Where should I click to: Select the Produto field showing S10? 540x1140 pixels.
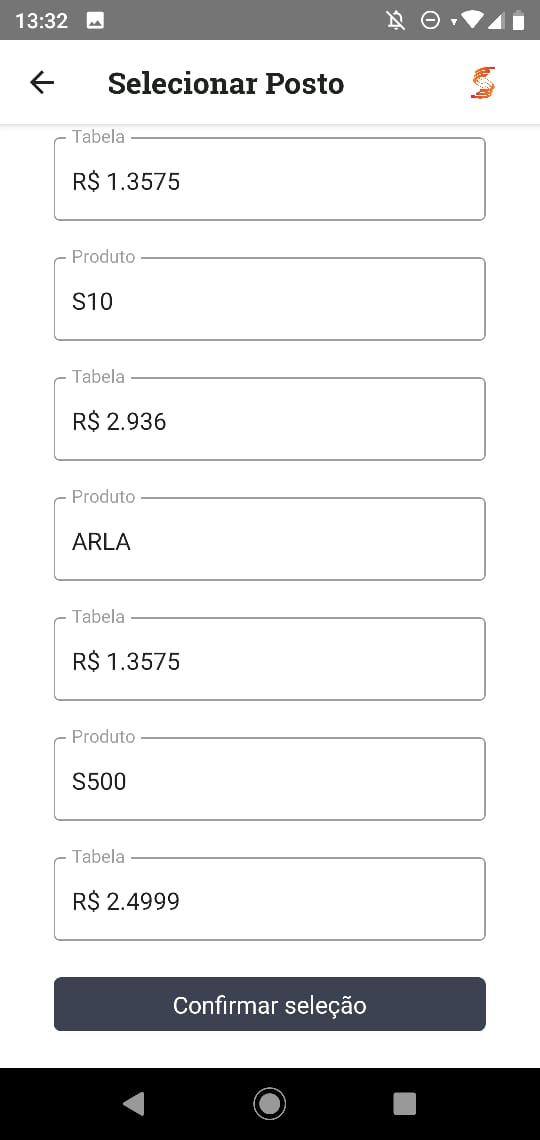click(x=270, y=299)
